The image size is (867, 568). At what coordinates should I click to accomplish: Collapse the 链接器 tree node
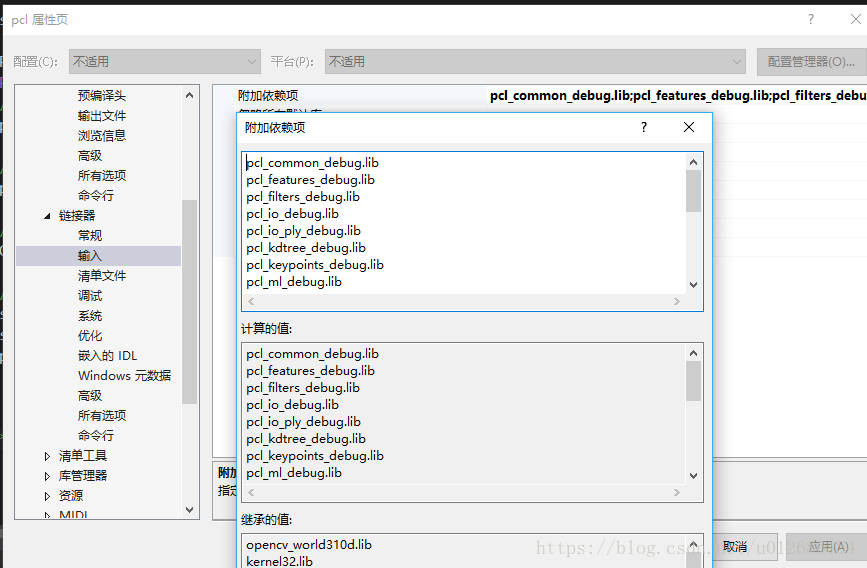tap(47, 216)
